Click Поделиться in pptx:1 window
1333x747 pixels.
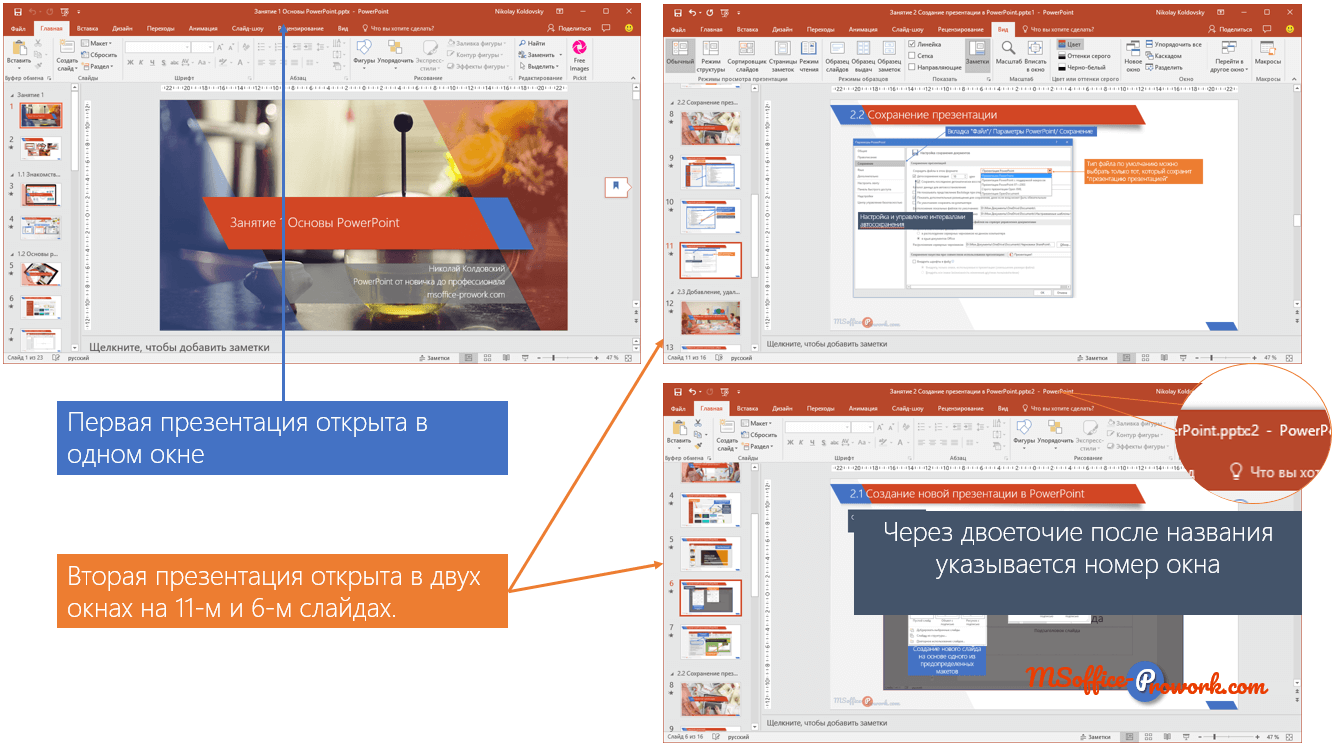click(1230, 29)
